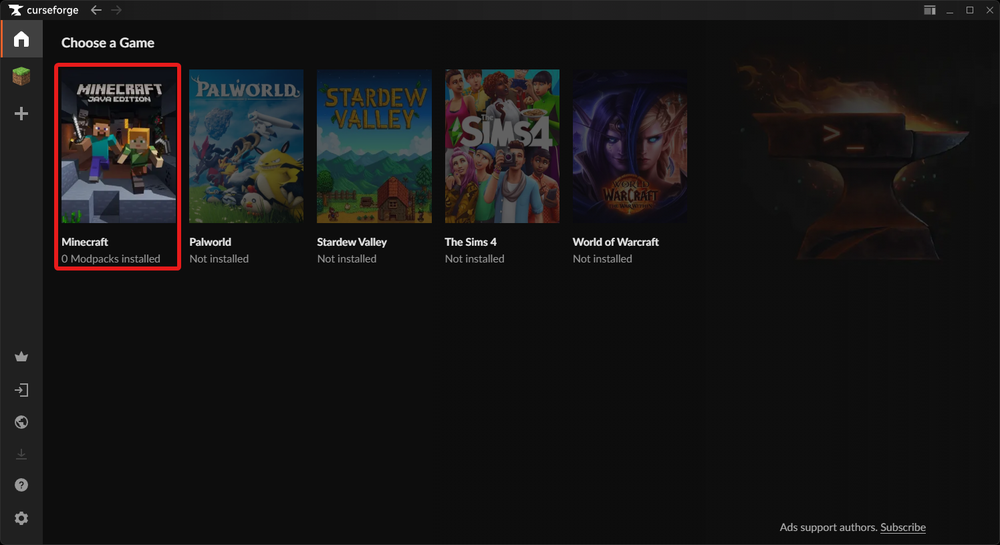Viewport: 1000px width, 545px height.
Task: Click the Subscribe link
Action: [903, 527]
